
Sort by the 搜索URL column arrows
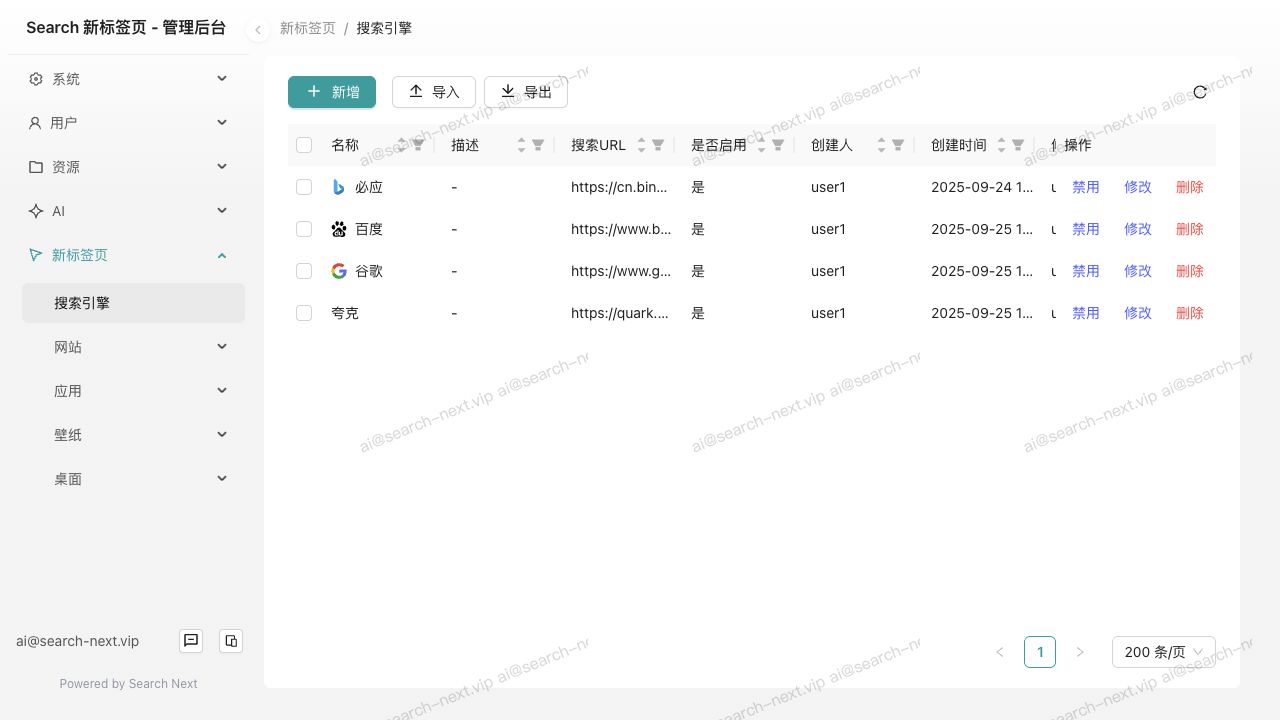(642, 145)
